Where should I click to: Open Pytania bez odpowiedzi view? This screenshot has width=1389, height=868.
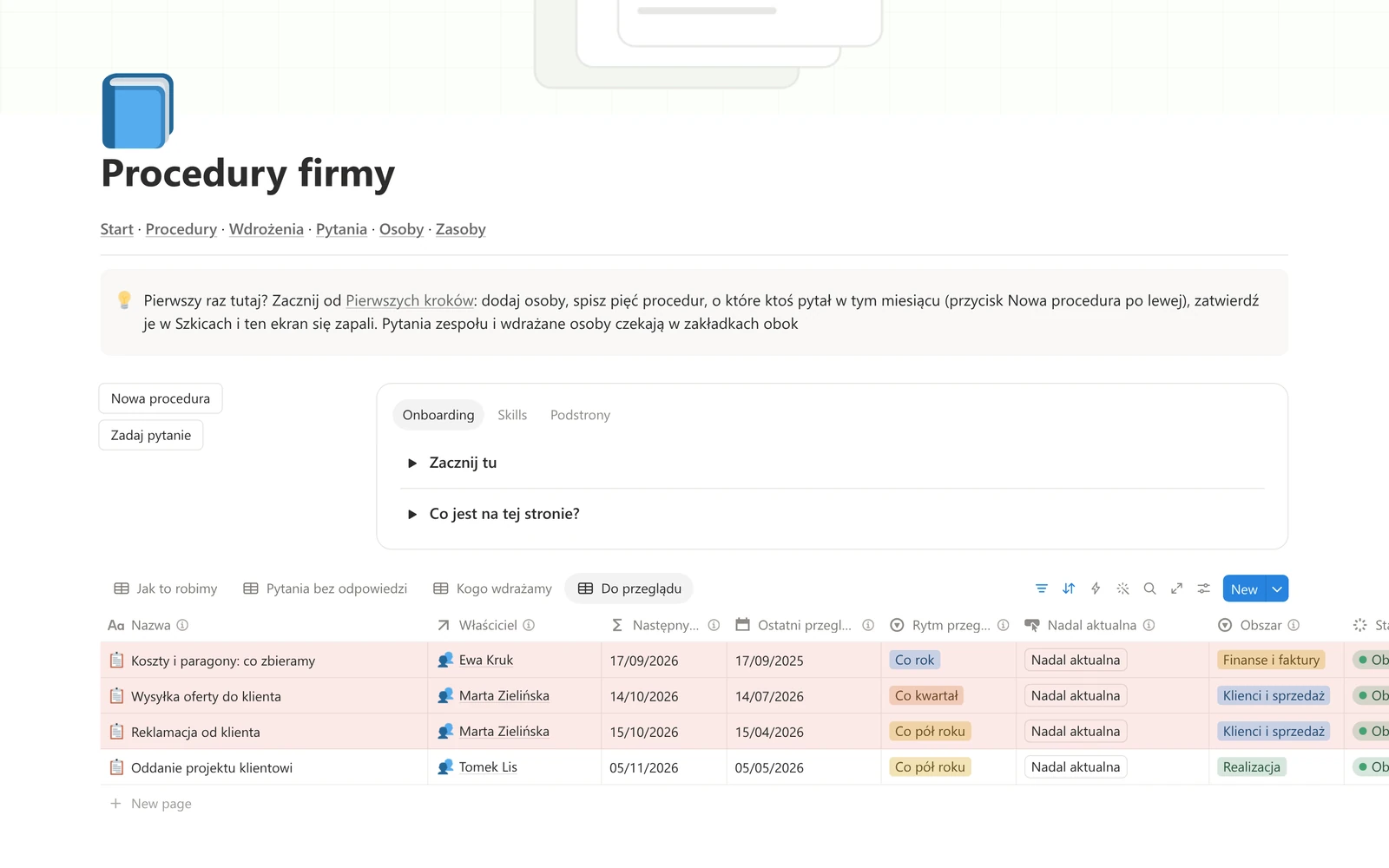pos(326,589)
